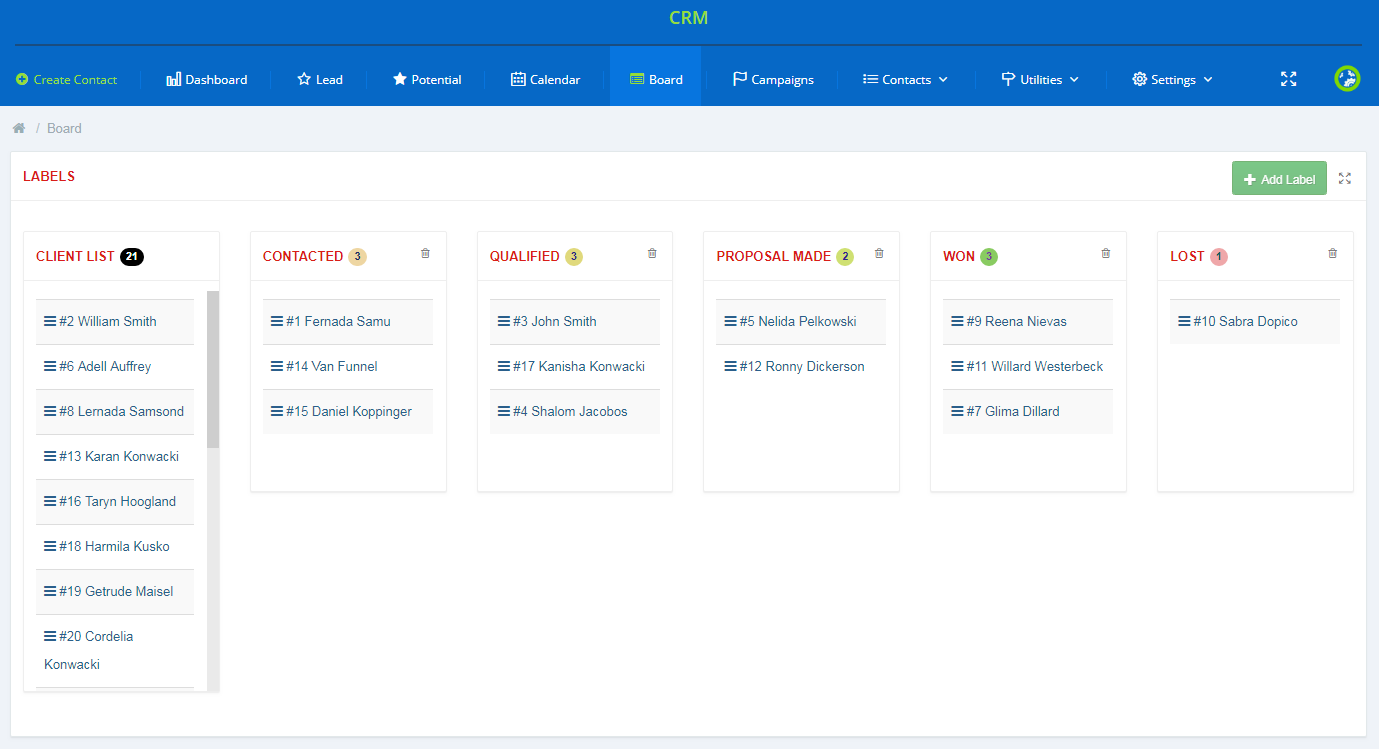
Task: Click drag handle for #10 Sabra Dopico
Action: click(1185, 321)
